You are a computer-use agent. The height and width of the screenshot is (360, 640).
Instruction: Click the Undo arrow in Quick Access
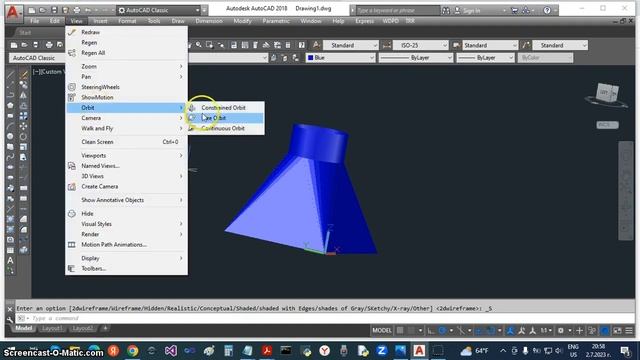click(88, 10)
